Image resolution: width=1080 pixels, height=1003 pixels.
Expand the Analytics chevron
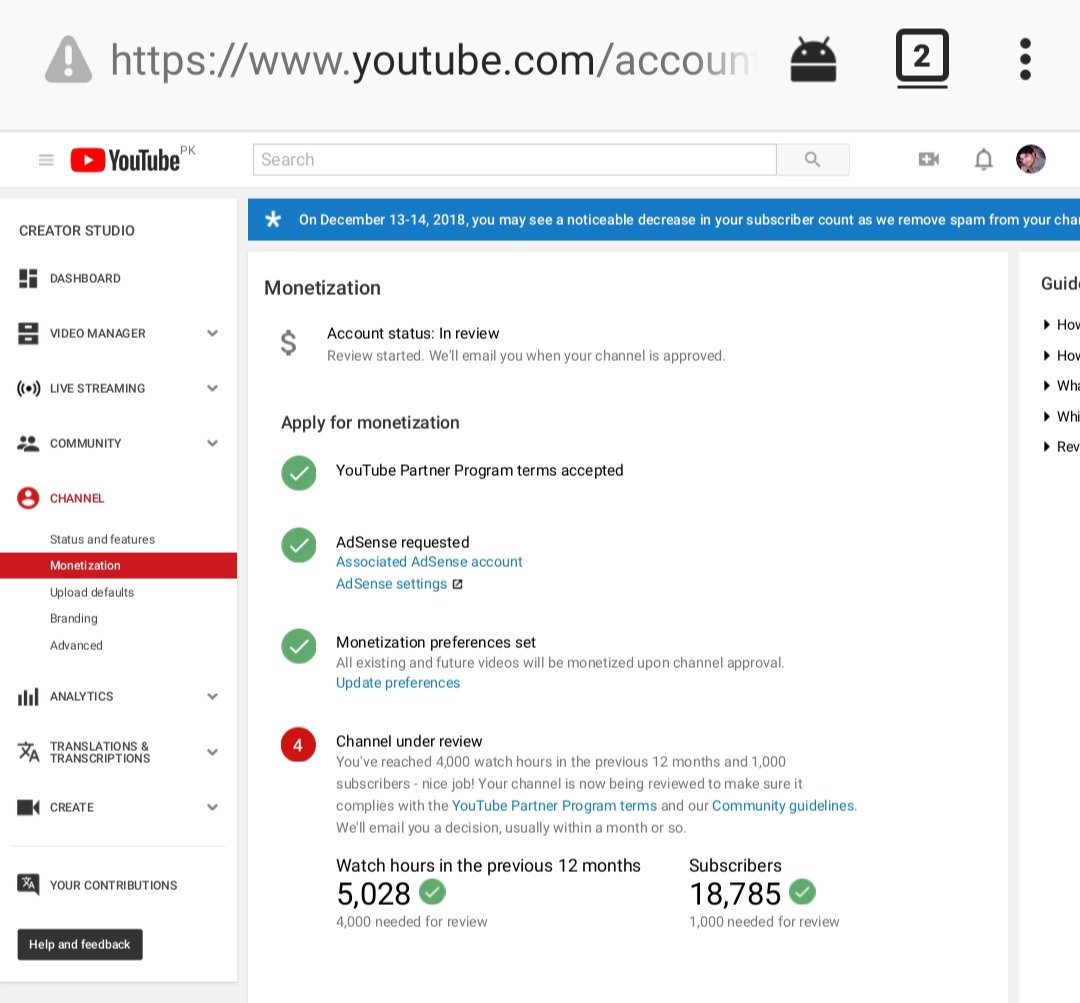(213, 696)
